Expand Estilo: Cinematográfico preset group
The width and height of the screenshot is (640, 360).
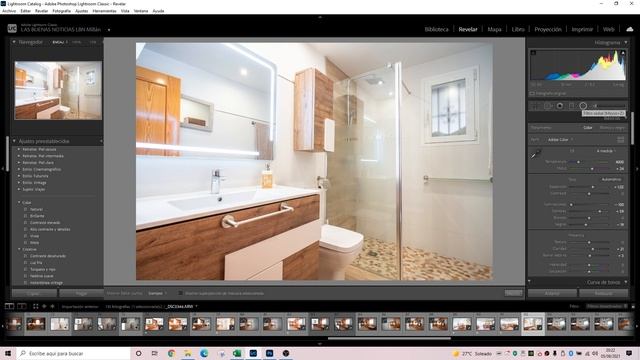19,169
